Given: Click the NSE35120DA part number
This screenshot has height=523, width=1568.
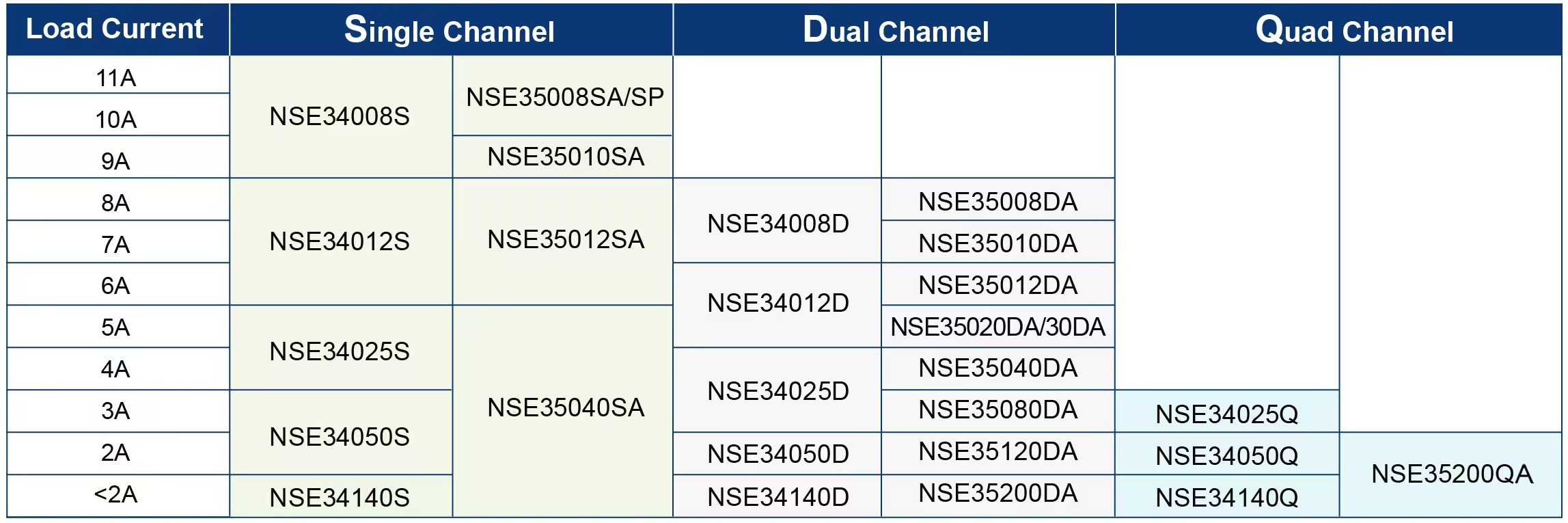Looking at the screenshot, I should 998,451.
